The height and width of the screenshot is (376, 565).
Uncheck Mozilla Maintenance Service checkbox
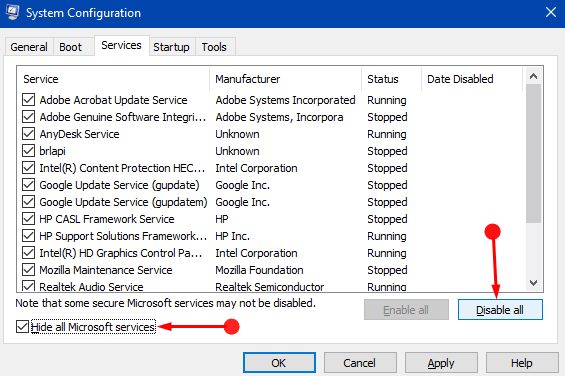[x=28, y=270]
